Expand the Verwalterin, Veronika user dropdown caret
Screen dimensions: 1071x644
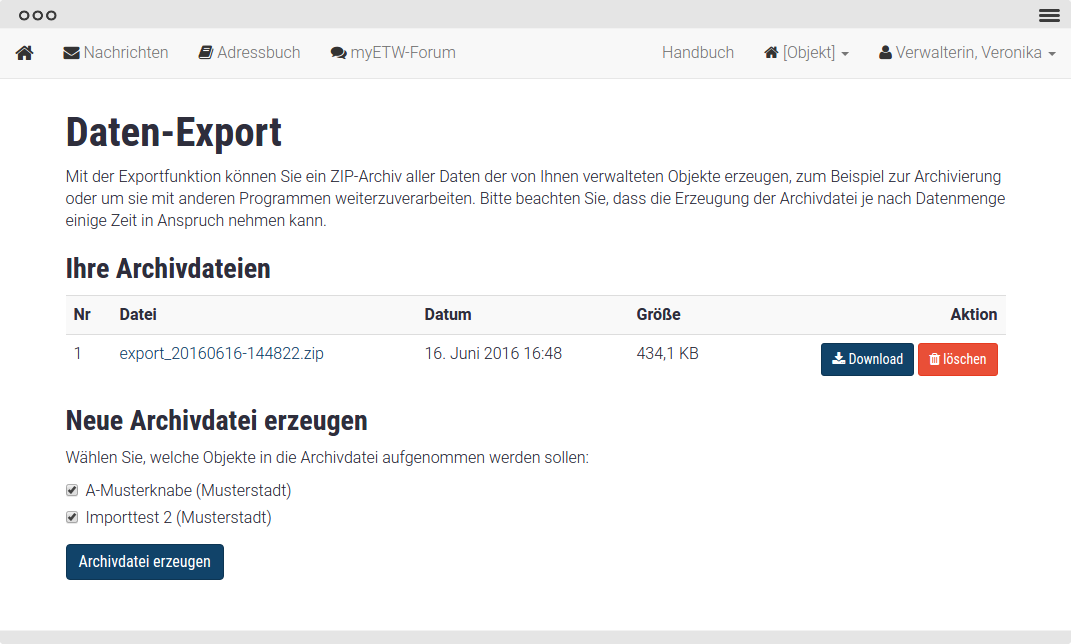(x=1052, y=54)
